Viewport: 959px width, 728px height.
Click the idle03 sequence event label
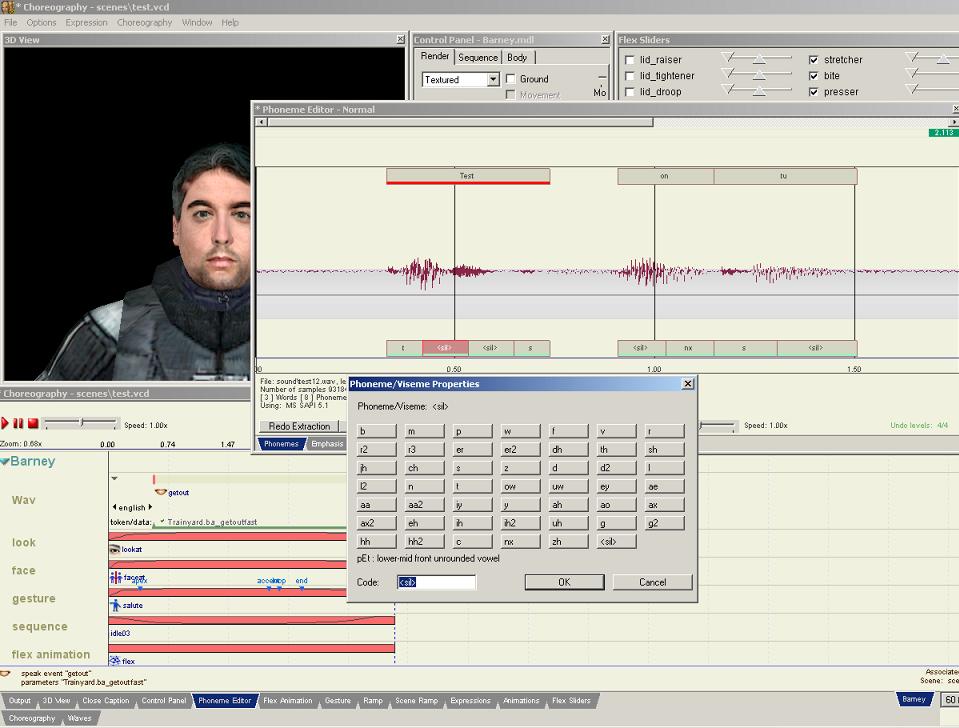click(120, 633)
